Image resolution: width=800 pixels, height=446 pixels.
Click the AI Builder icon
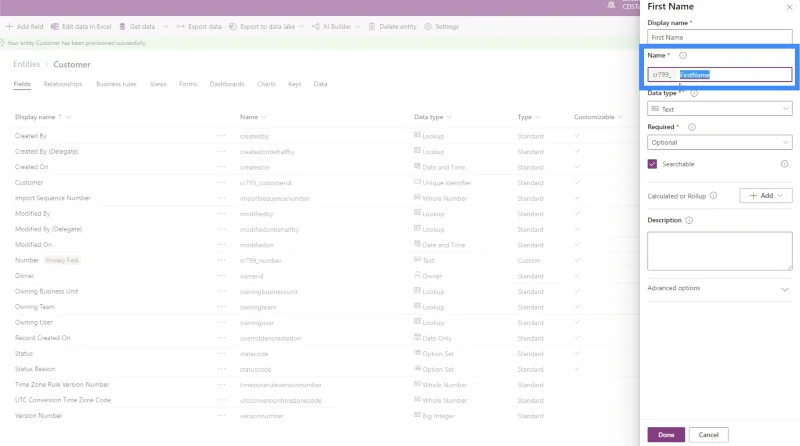[x=316, y=27]
